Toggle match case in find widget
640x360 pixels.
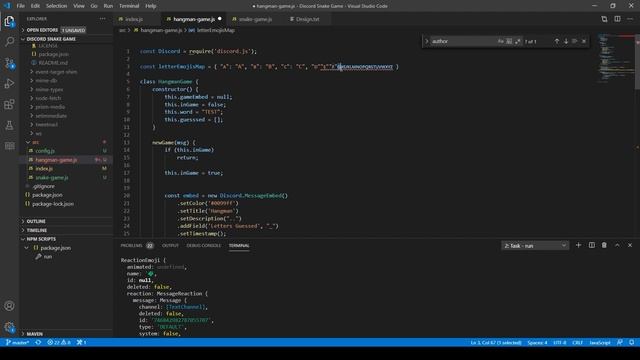tap(500, 41)
